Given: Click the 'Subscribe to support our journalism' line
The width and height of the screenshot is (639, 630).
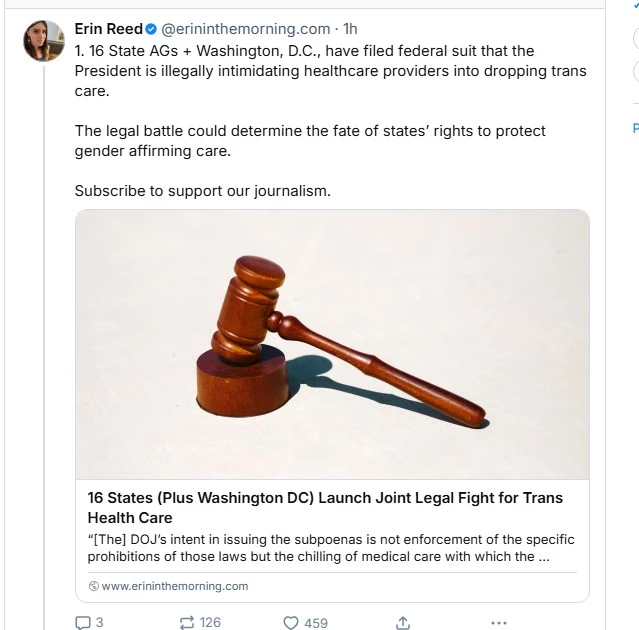Looking at the screenshot, I should [202, 190].
